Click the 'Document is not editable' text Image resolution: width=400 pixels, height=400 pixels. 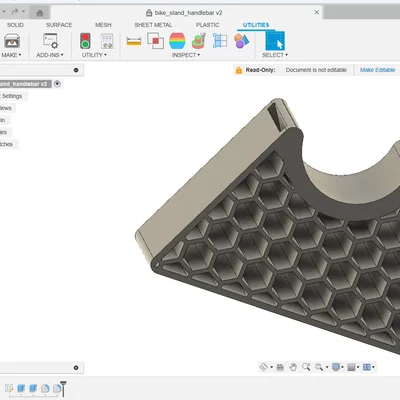click(316, 70)
